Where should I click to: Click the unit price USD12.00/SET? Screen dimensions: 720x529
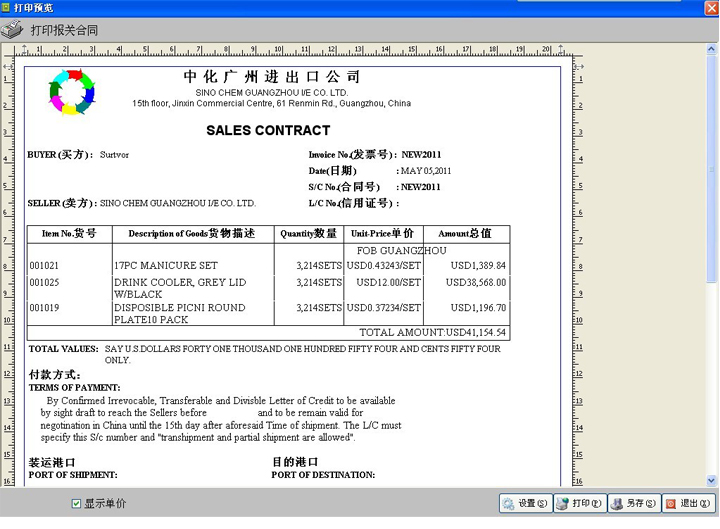point(388,282)
